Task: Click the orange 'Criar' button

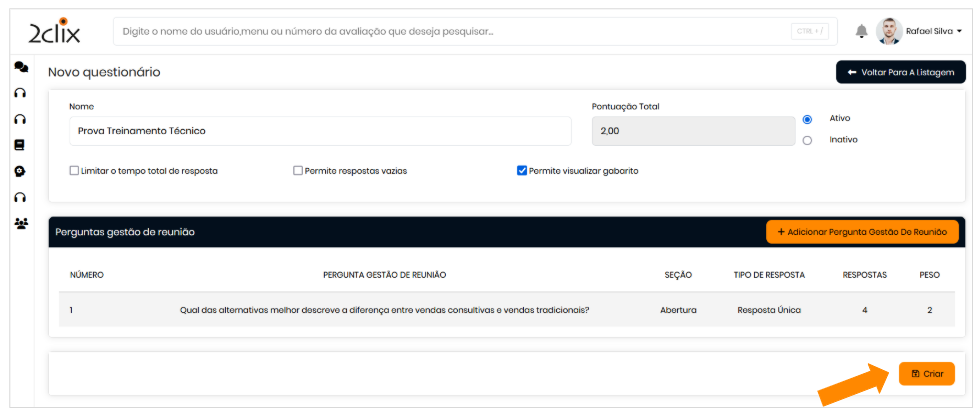Action: (926, 373)
